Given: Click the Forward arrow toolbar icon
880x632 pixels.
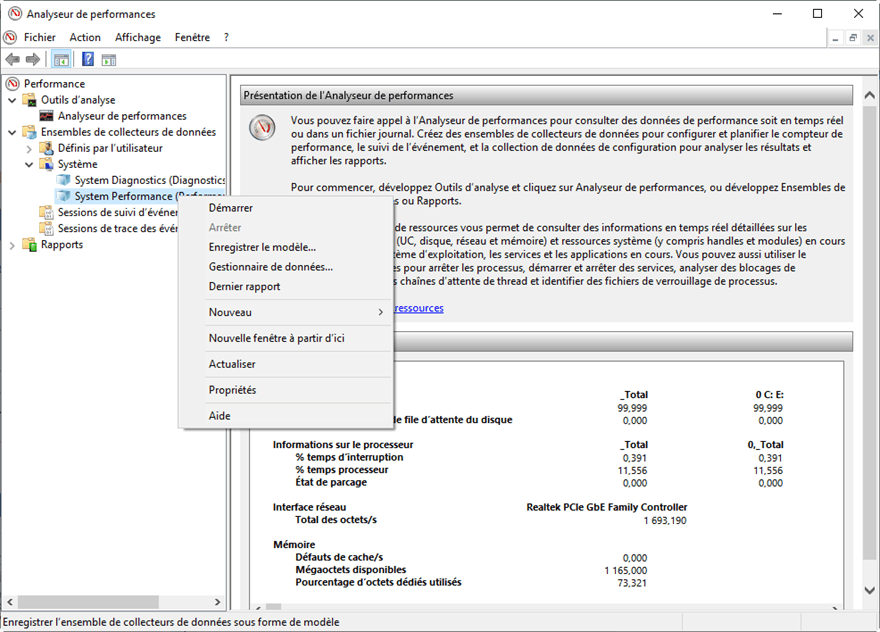Looking at the screenshot, I should tap(33, 59).
